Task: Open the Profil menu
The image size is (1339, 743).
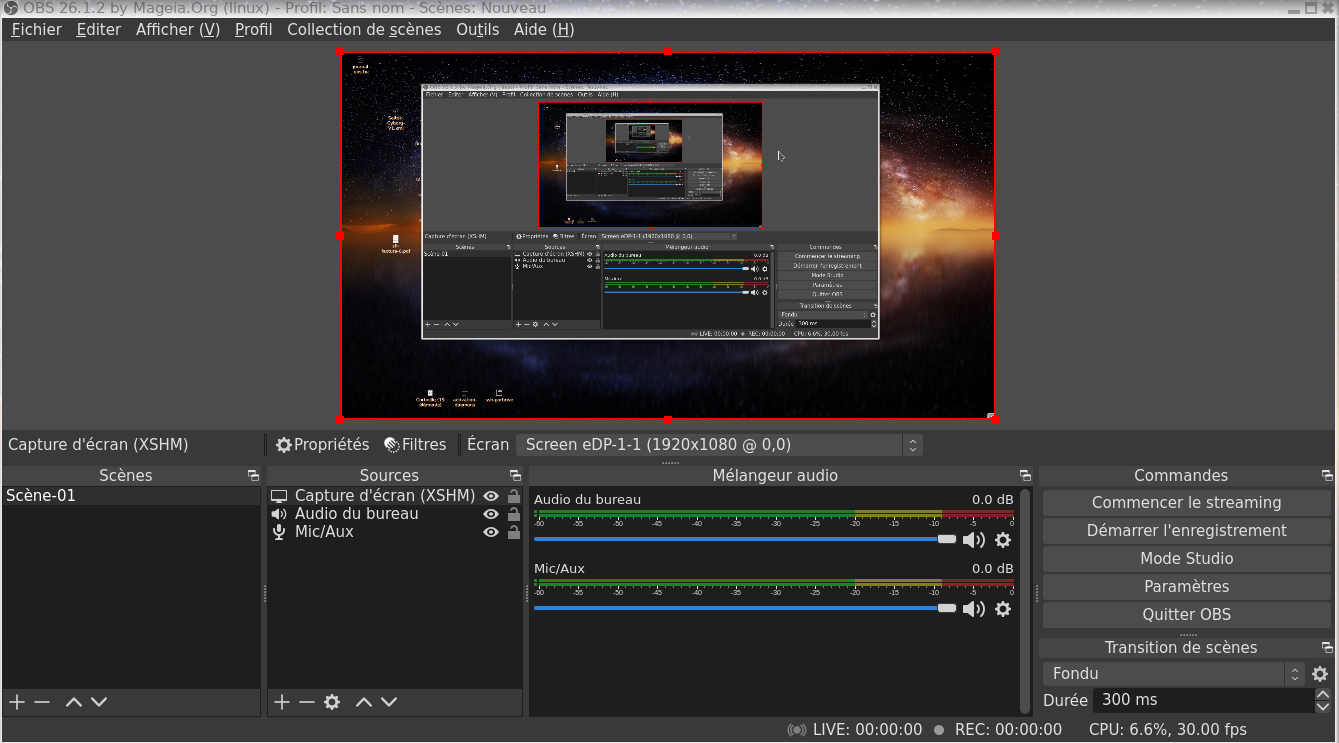Action: point(253,29)
